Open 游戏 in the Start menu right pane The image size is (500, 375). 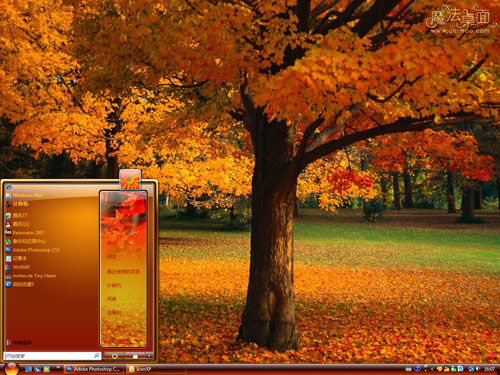point(111,257)
